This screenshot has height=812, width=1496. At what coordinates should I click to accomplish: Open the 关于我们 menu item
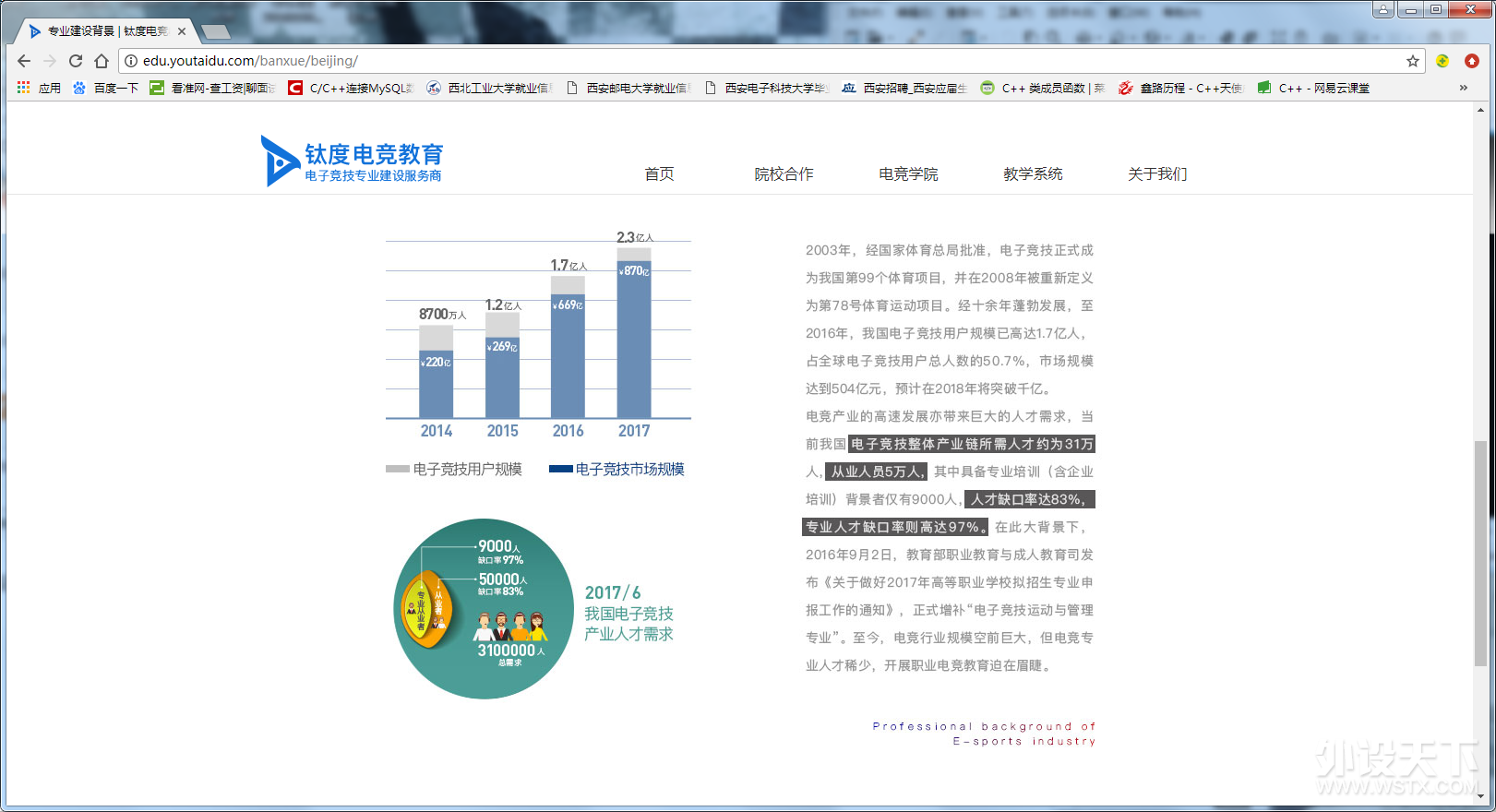[1157, 174]
